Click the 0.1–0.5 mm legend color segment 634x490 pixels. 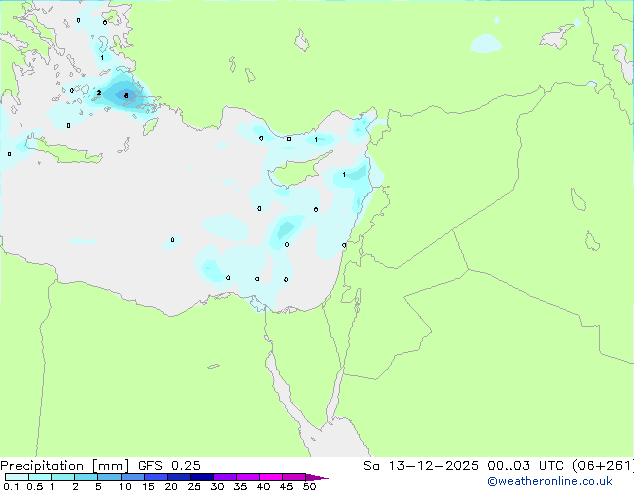point(17,477)
